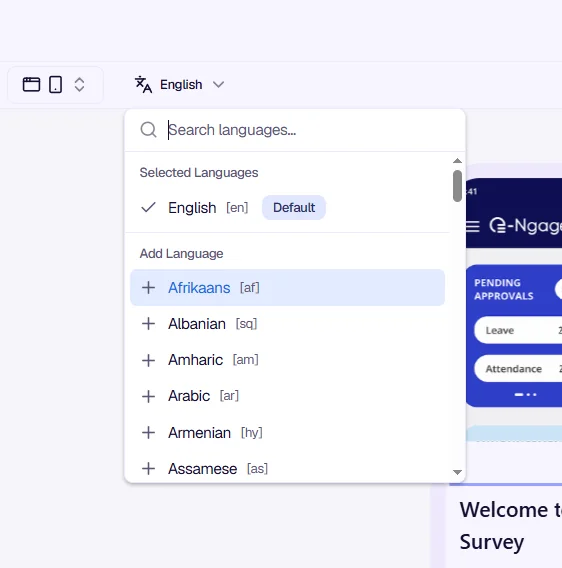This screenshot has width=562, height=568.
Task: Click plus icon next to Albanian
Action: 148,324
